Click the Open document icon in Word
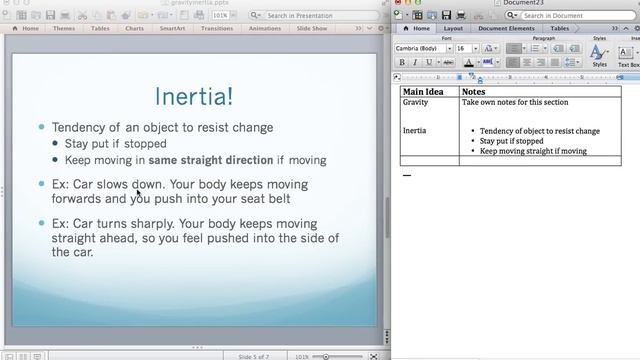Viewport: 640px width, 360px height. 432,16
